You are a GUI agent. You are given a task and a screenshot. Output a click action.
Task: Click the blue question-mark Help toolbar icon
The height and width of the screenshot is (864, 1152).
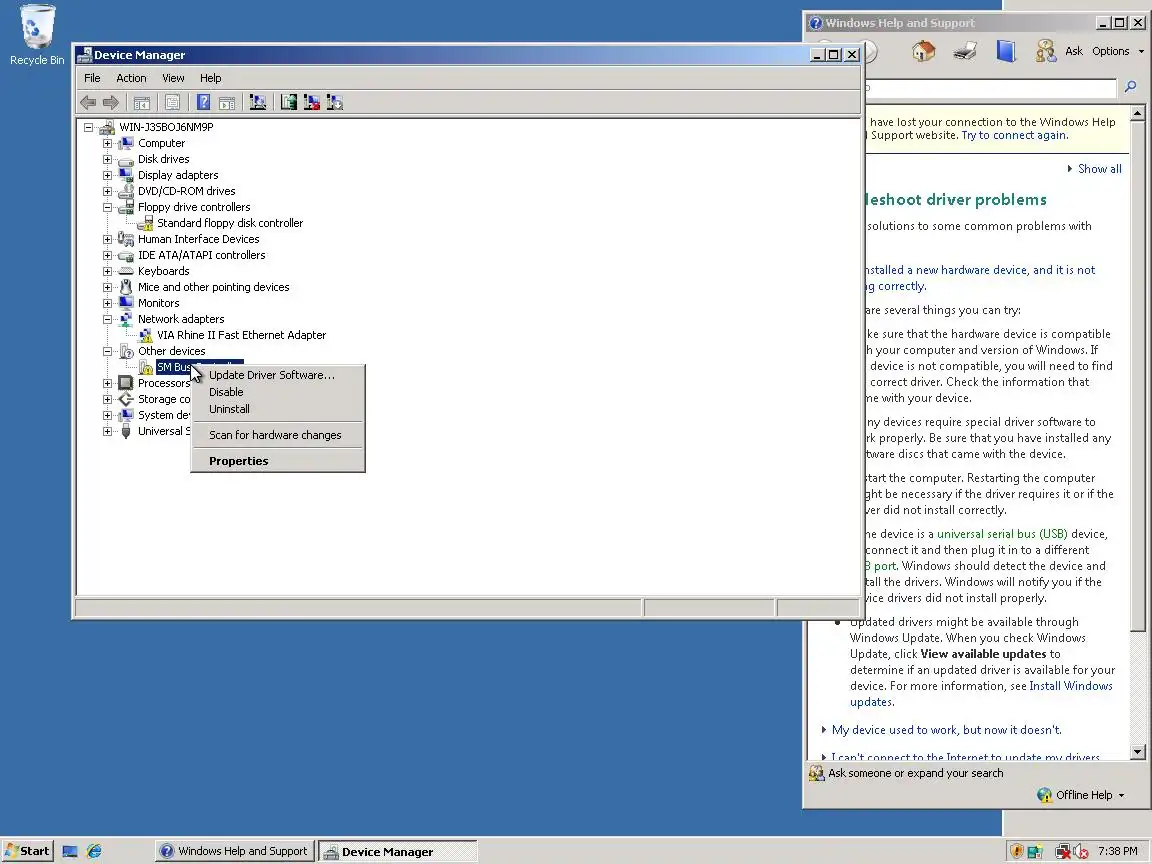pos(204,103)
